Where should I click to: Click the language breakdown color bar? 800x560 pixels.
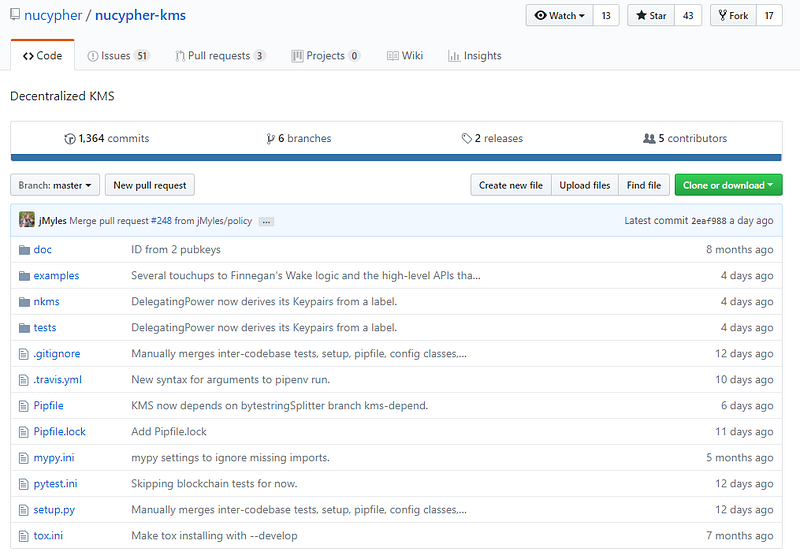click(x=396, y=158)
